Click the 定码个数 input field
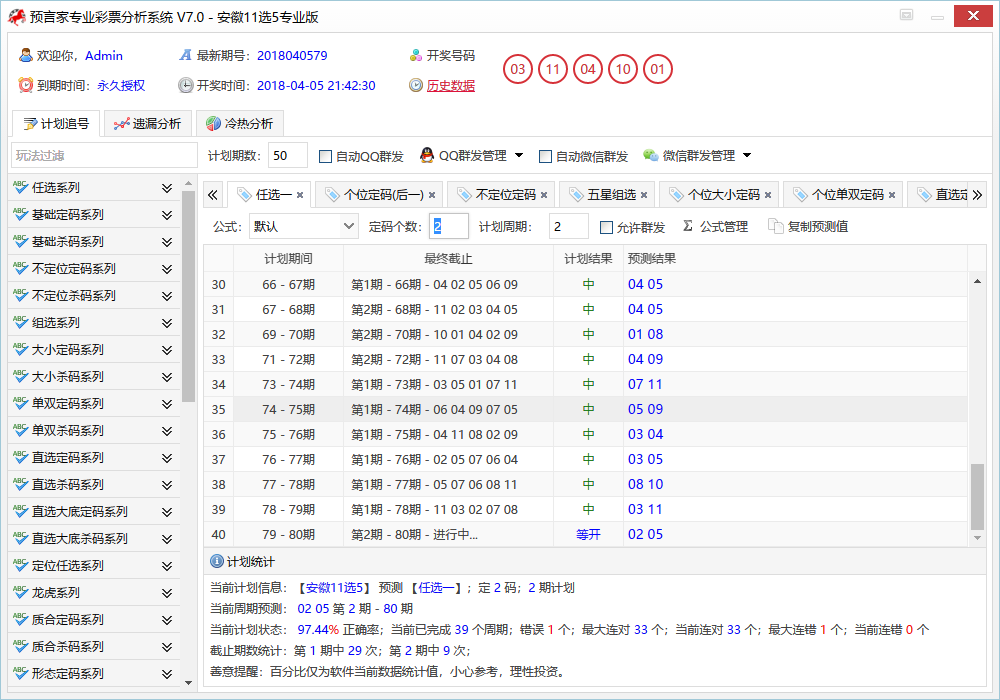1000x700 pixels. click(448, 226)
